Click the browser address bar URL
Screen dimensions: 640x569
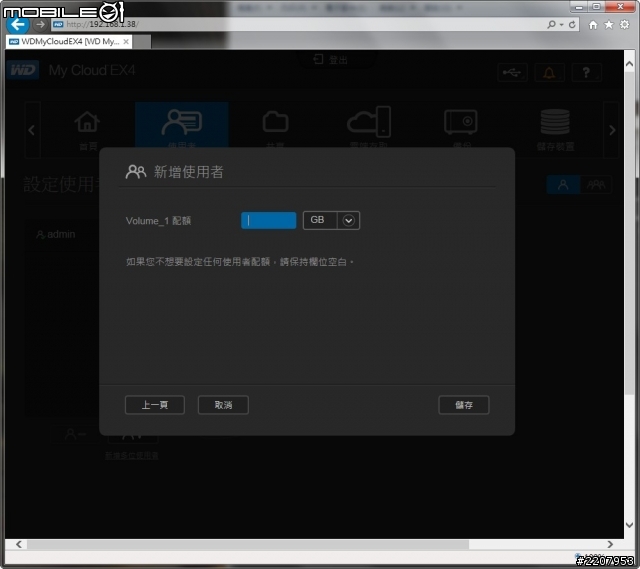point(102,24)
